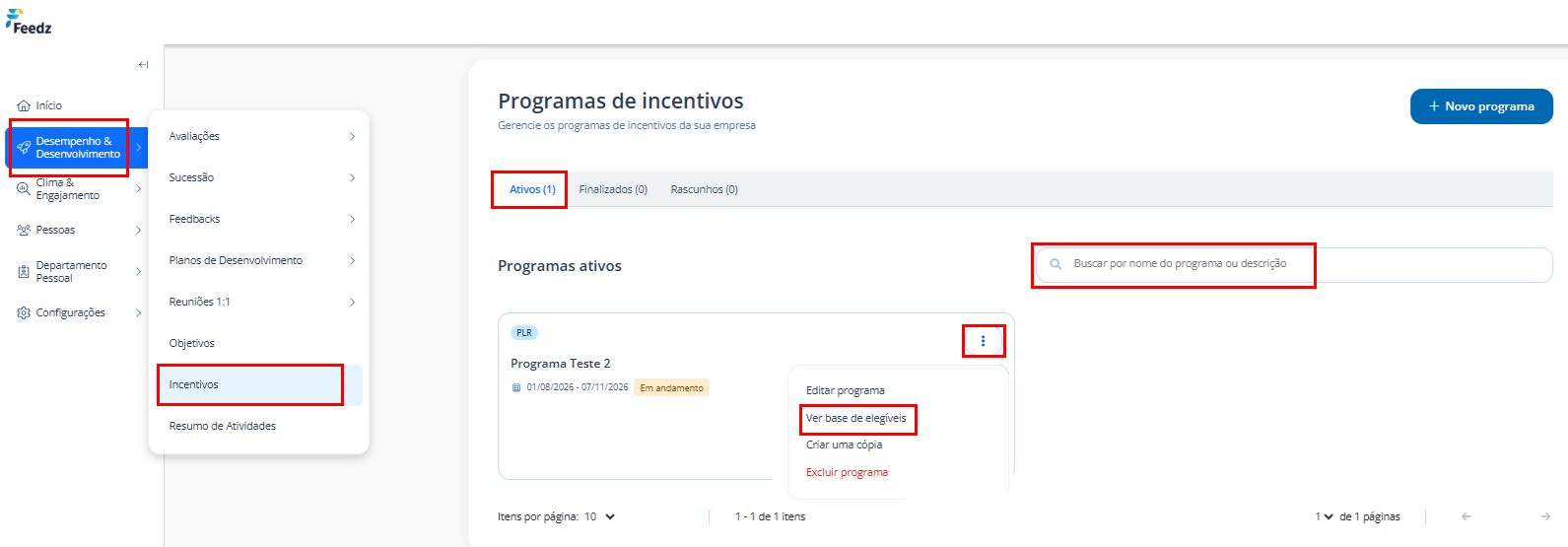Image resolution: width=1568 pixels, height=547 pixels.
Task: Click the program search input field
Action: 1294,264
